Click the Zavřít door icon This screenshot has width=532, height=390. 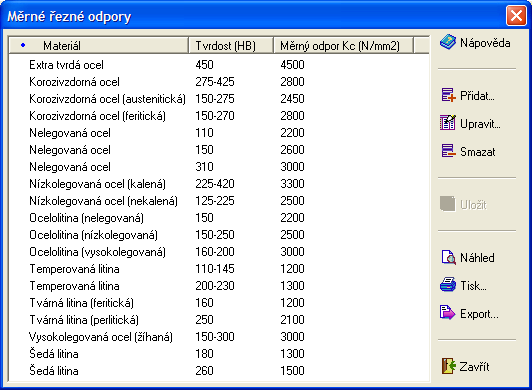click(448, 366)
